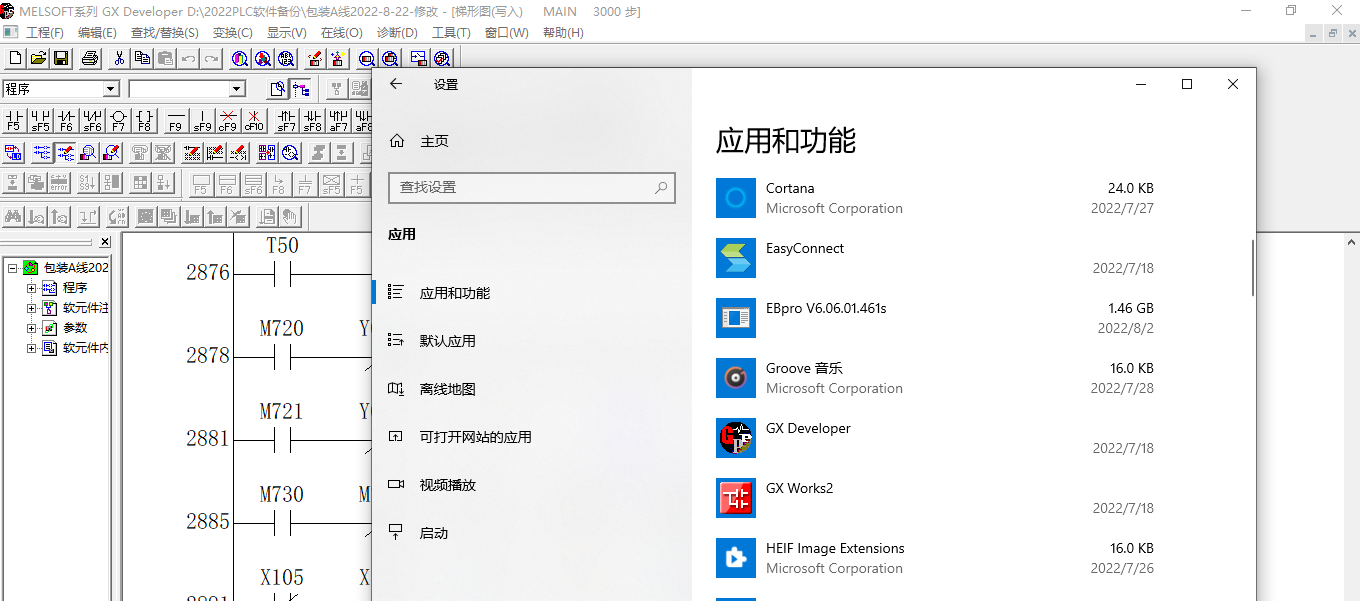Collapse the 包装A线 project root node
Screen dimensions: 1360x601
(12, 268)
